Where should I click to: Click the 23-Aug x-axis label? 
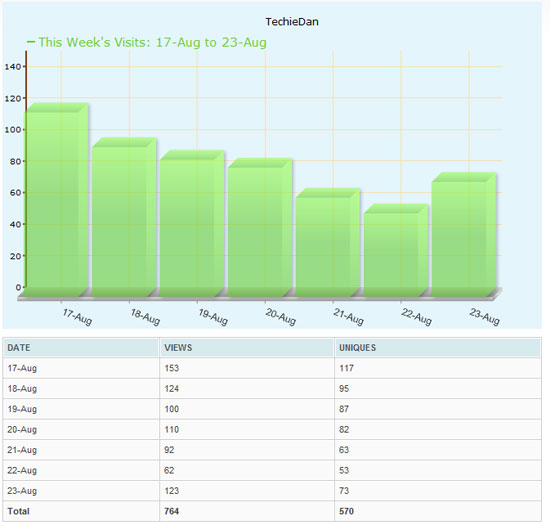[485, 317]
